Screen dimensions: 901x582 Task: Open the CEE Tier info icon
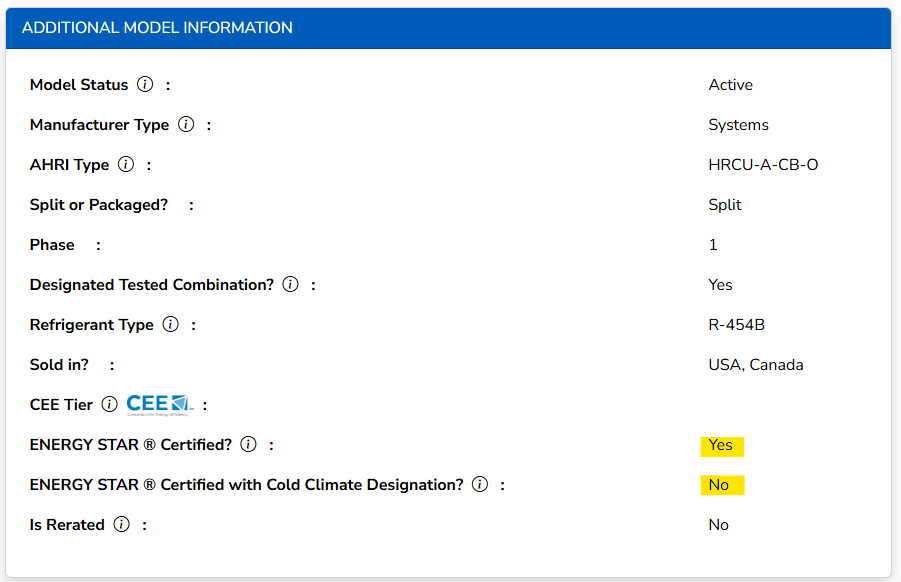click(110, 404)
